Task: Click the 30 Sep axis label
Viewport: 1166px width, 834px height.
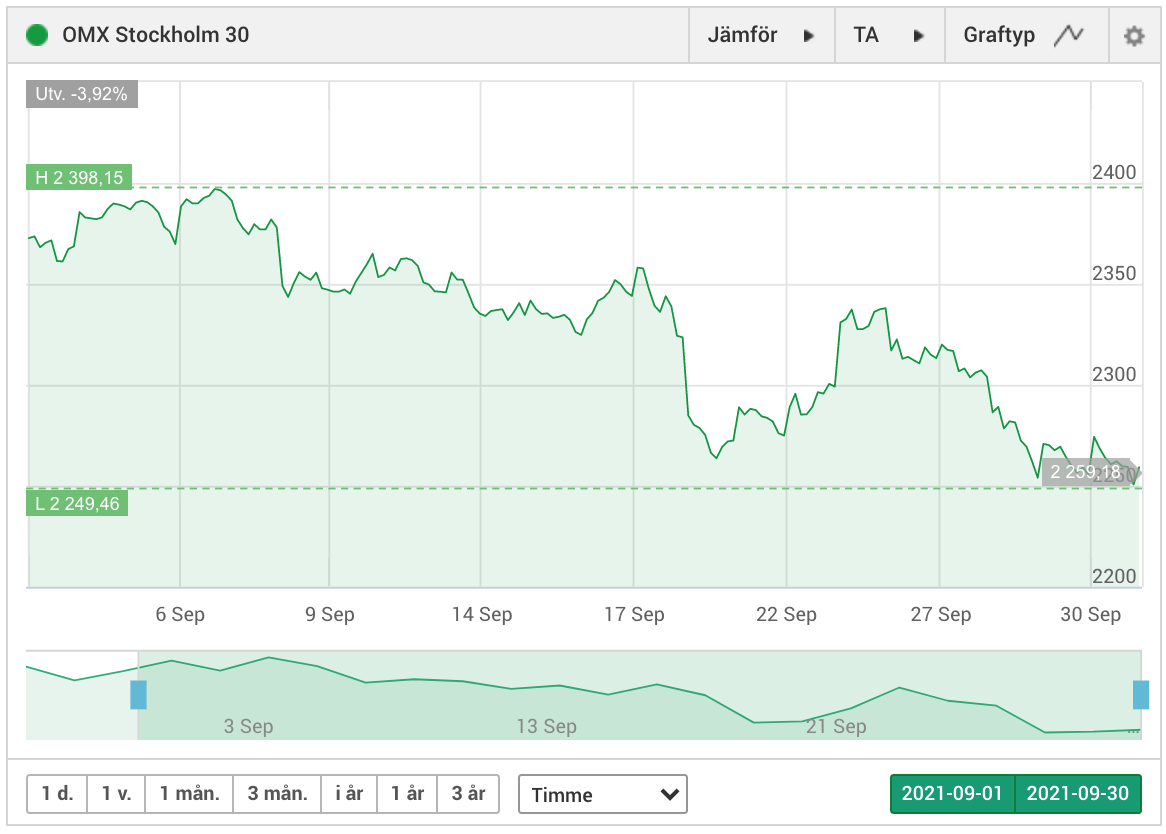Action: pos(1090,614)
